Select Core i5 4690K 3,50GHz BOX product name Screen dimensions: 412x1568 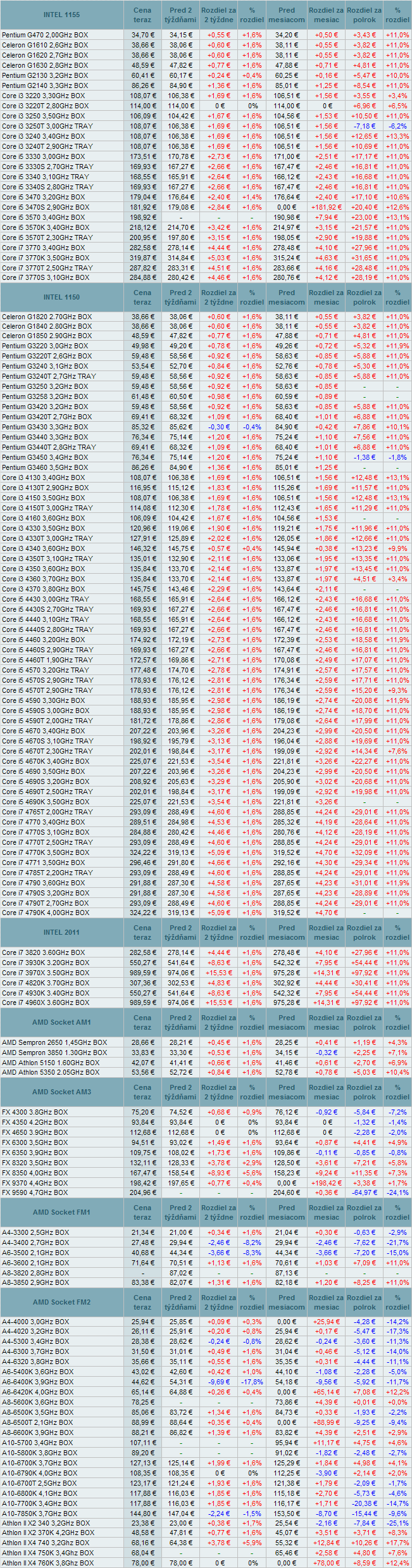point(46,802)
